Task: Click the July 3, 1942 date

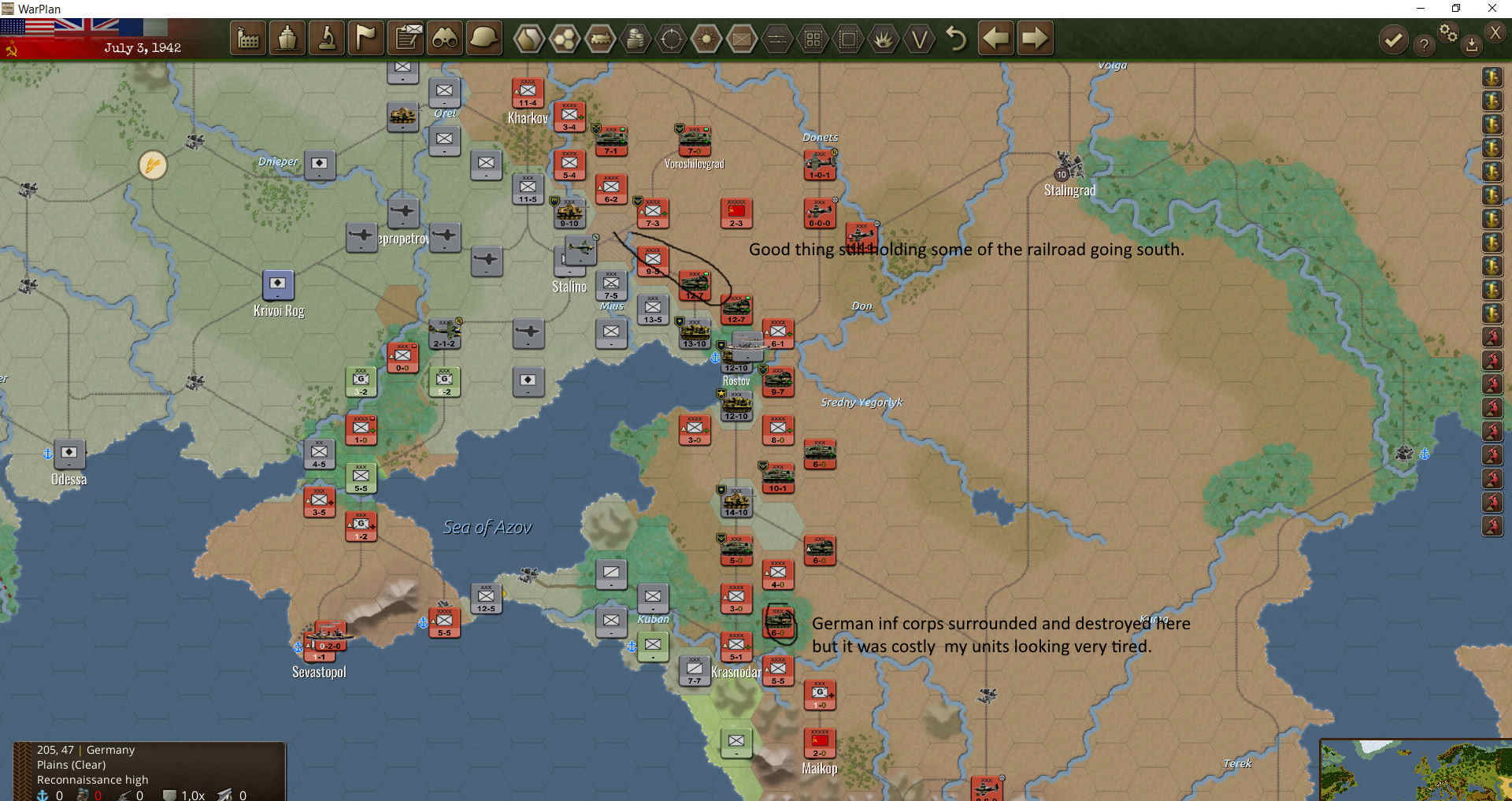Action: [143, 48]
